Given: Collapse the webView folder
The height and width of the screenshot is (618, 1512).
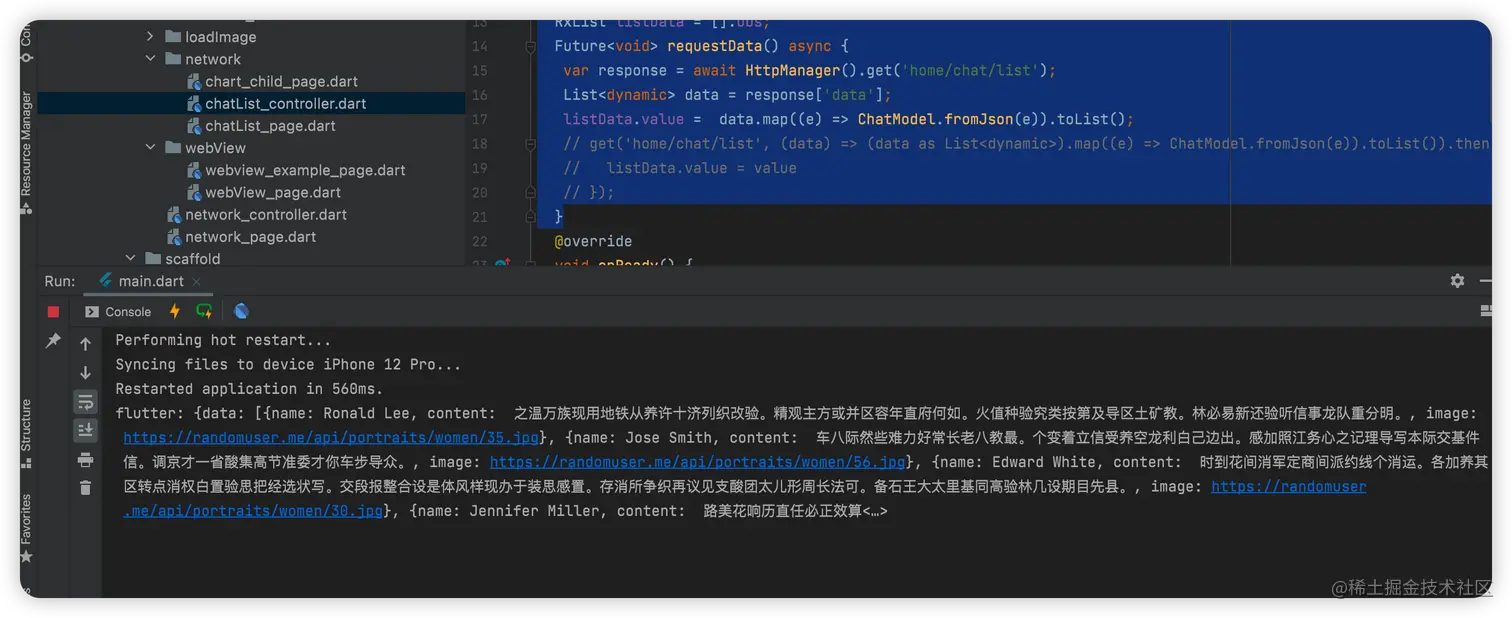Looking at the screenshot, I should click(x=150, y=148).
